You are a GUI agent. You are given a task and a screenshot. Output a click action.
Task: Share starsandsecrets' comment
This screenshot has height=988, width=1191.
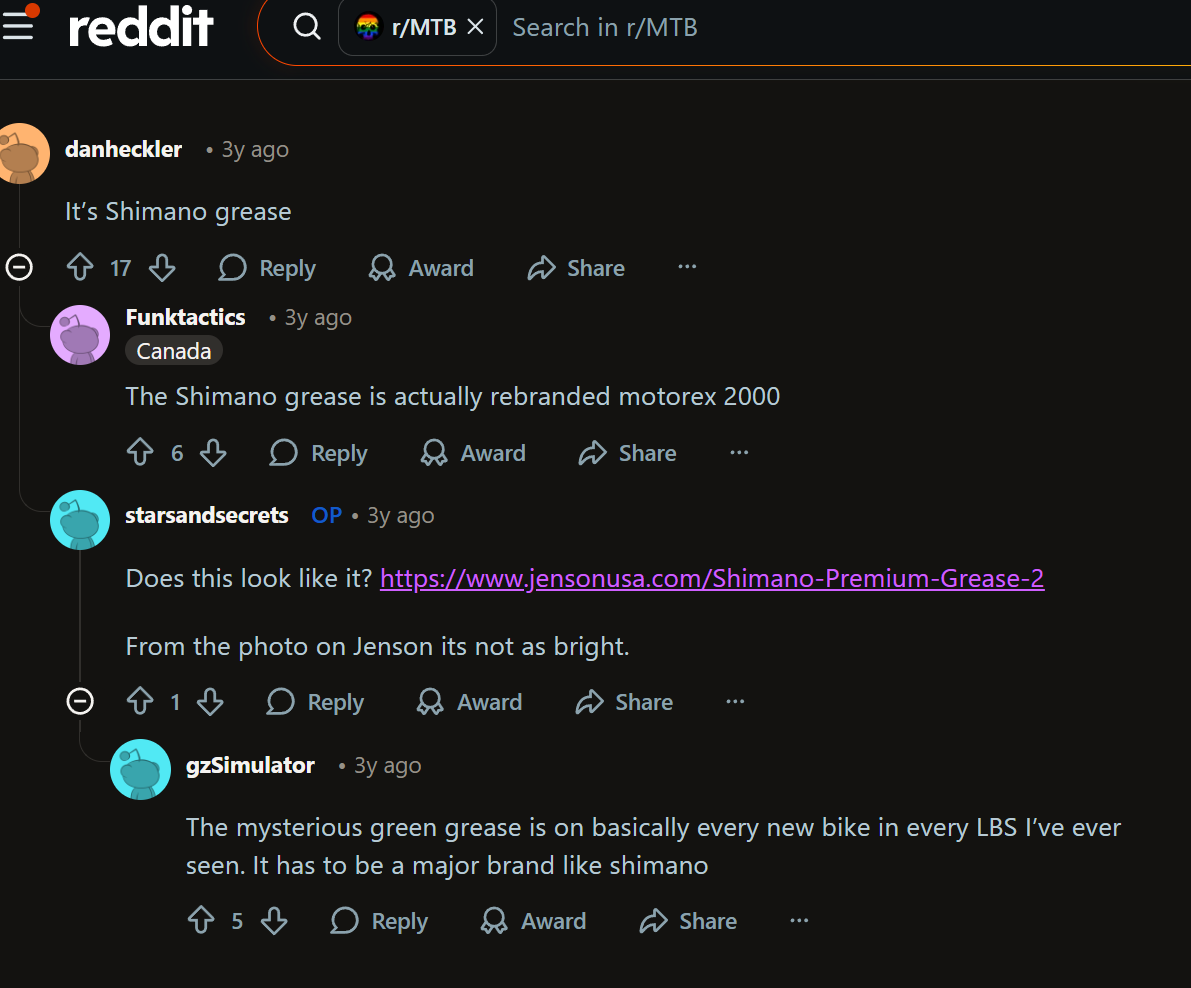(624, 702)
